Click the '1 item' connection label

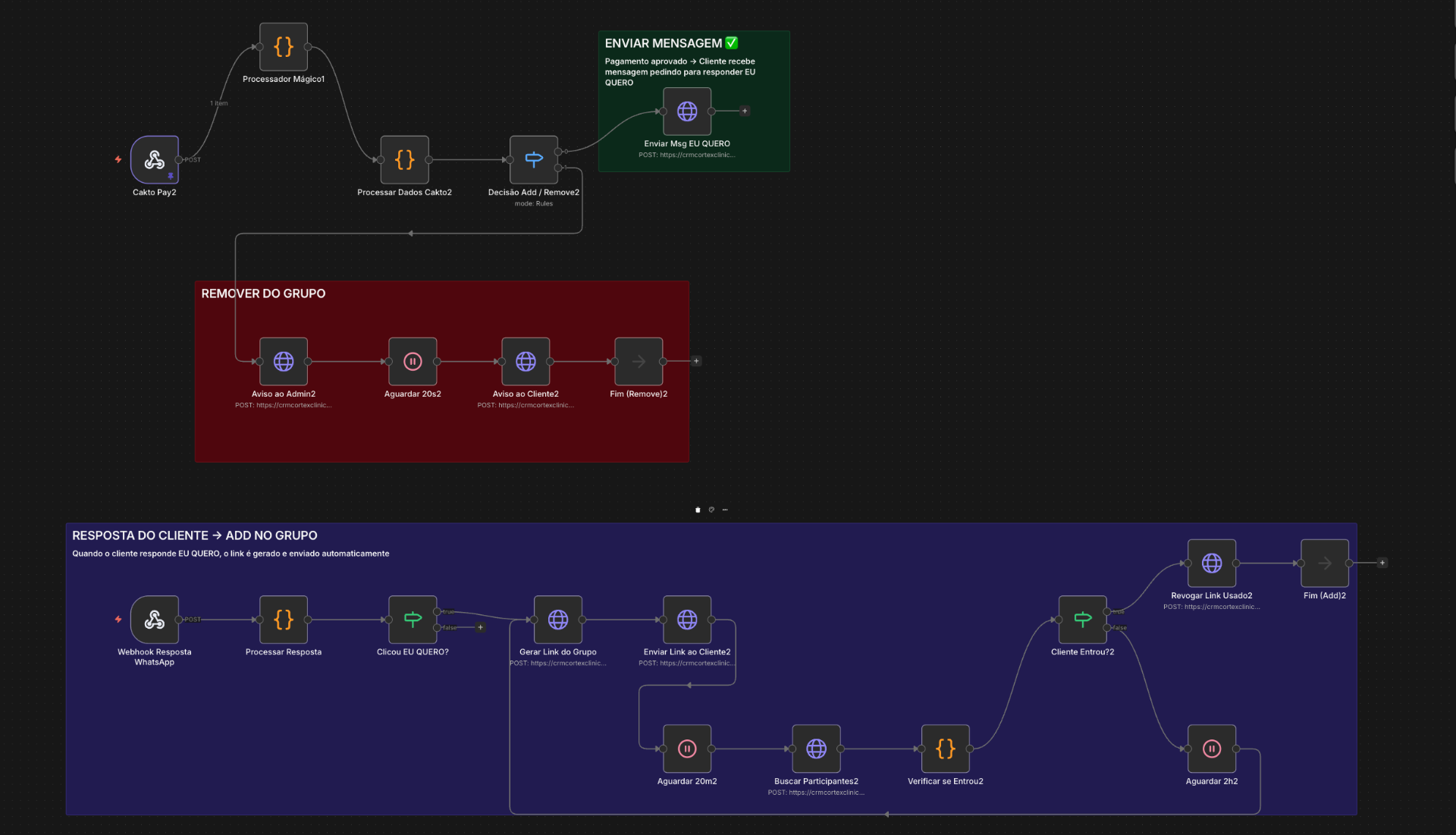(x=219, y=103)
